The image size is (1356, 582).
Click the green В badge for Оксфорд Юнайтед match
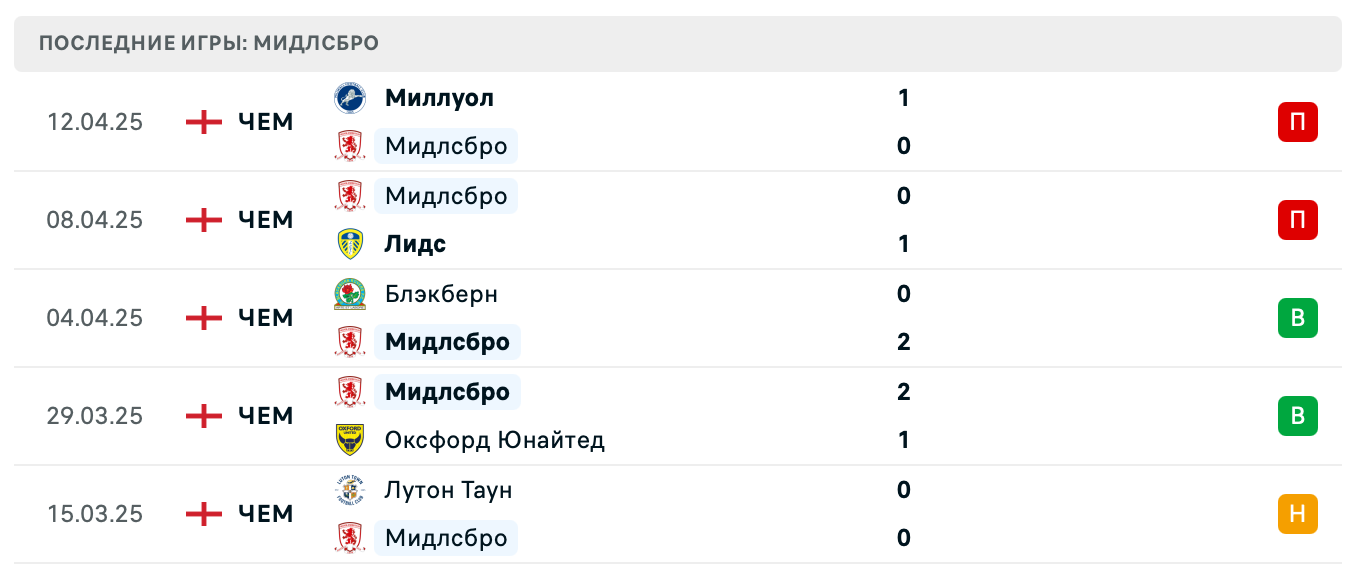pyautogui.click(x=1297, y=416)
